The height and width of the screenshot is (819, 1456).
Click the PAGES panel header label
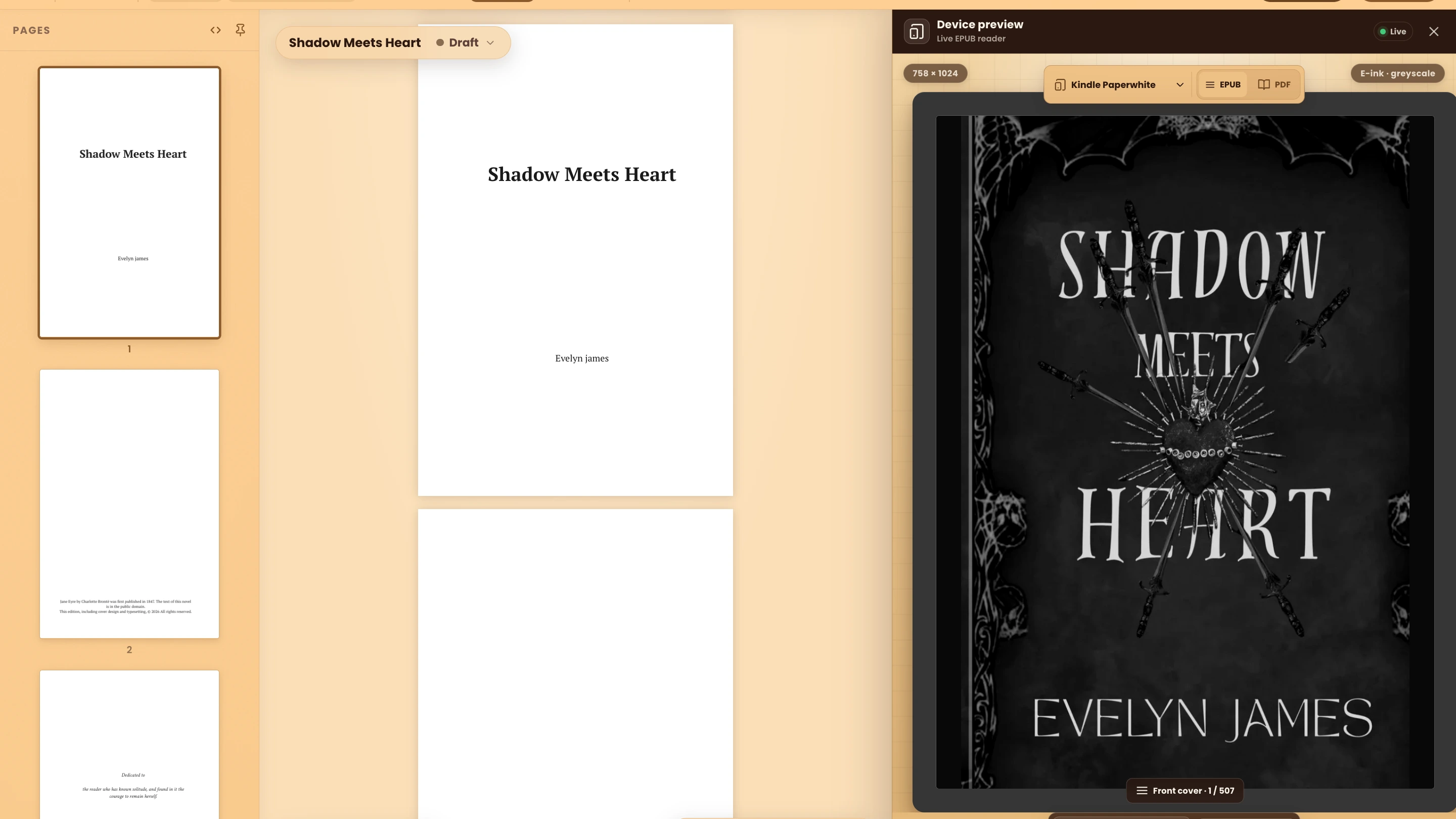pyautogui.click(x=32, y=30)
